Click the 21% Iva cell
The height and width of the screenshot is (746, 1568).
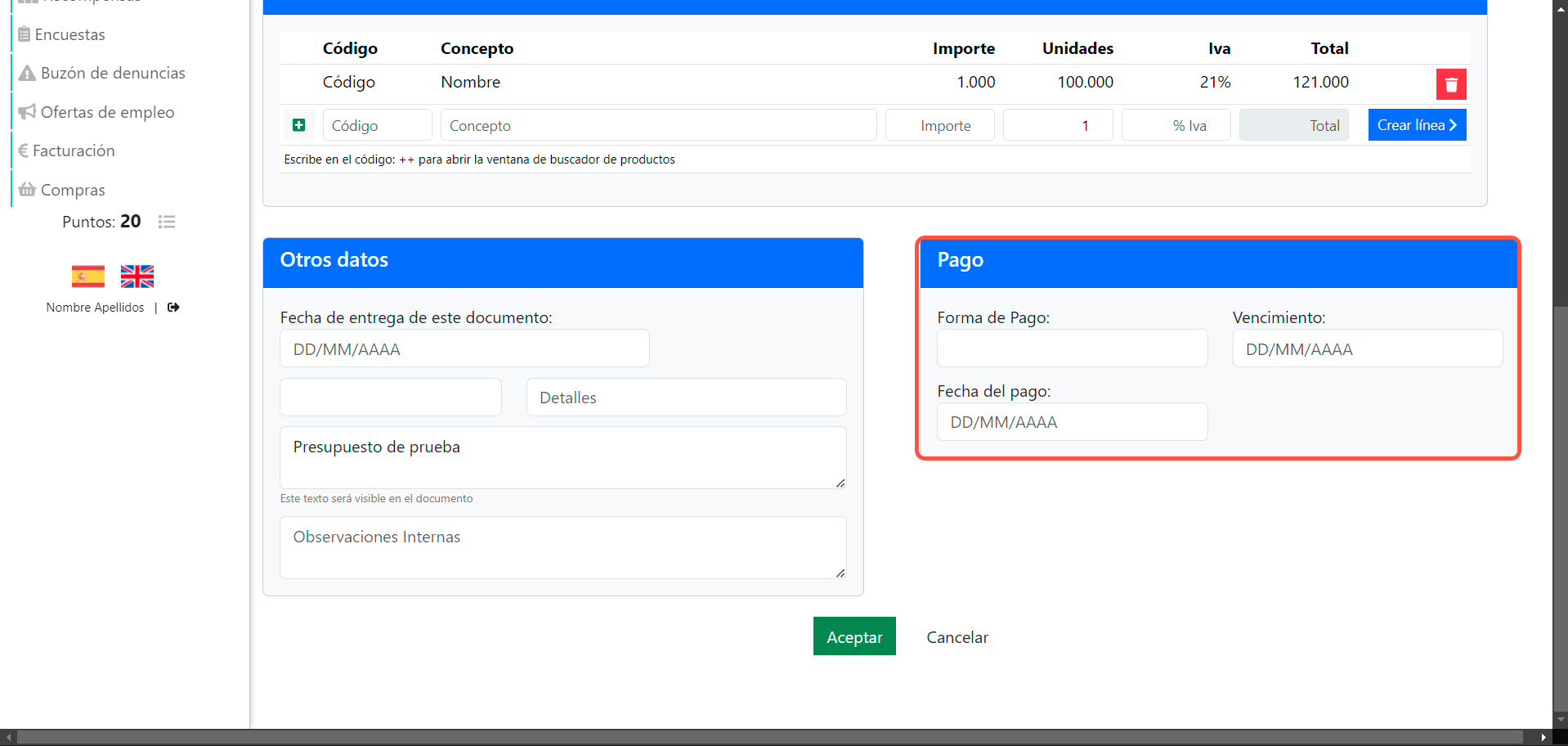1215,82
